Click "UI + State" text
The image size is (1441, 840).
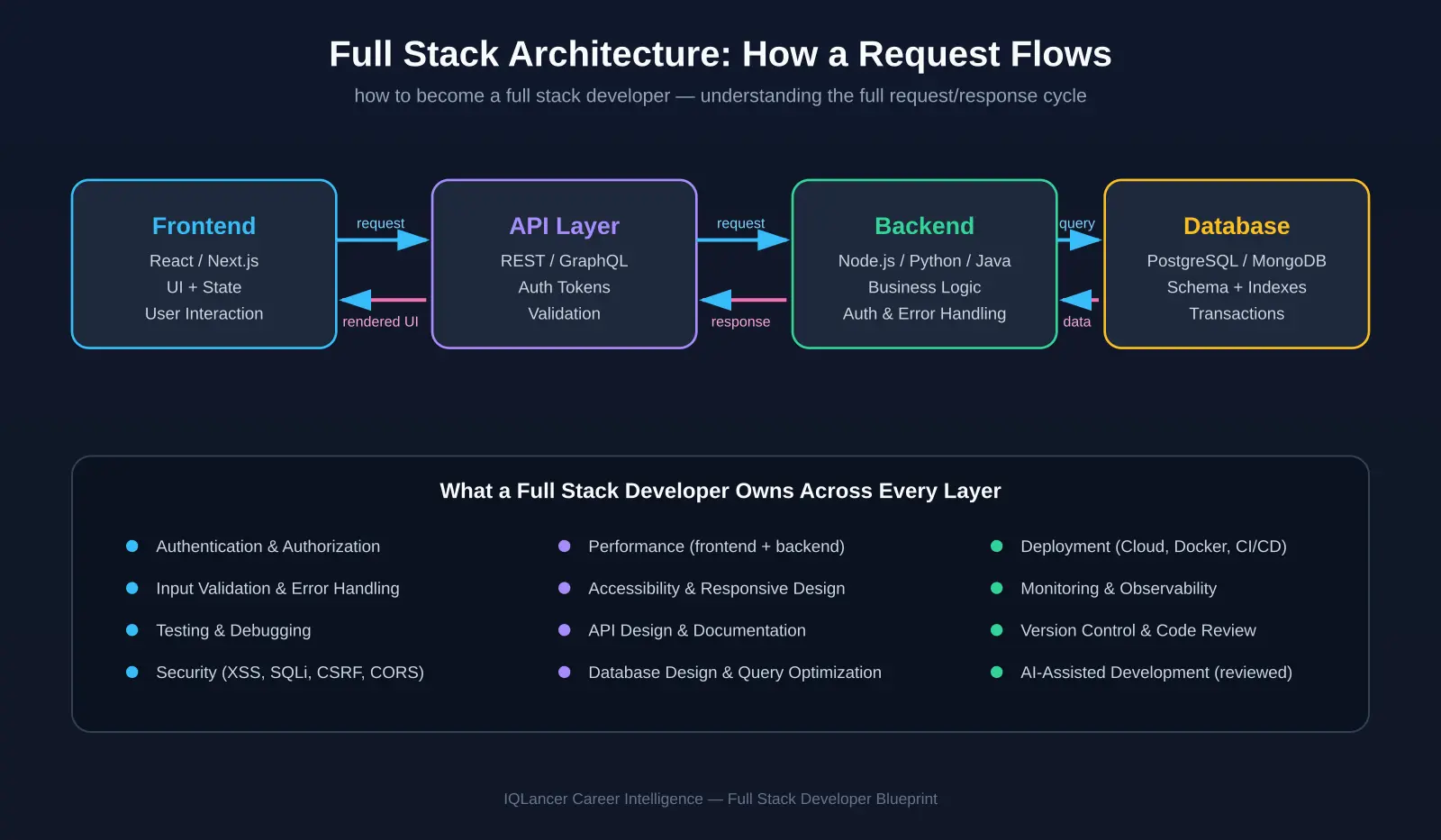click(x=204, y=287)
